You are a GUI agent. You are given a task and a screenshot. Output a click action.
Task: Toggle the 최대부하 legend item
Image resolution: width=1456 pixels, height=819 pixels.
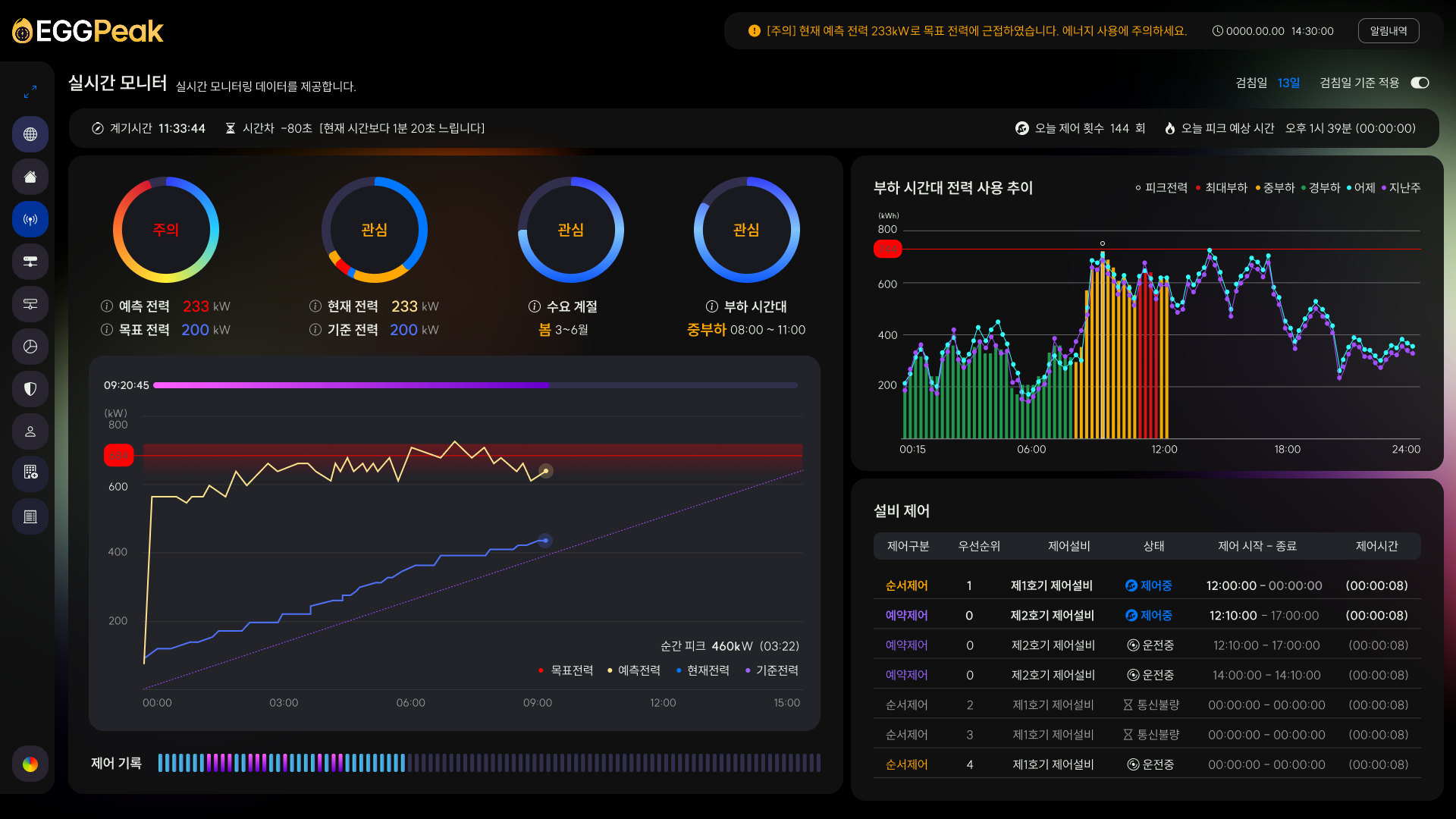tap(1222, 188)
